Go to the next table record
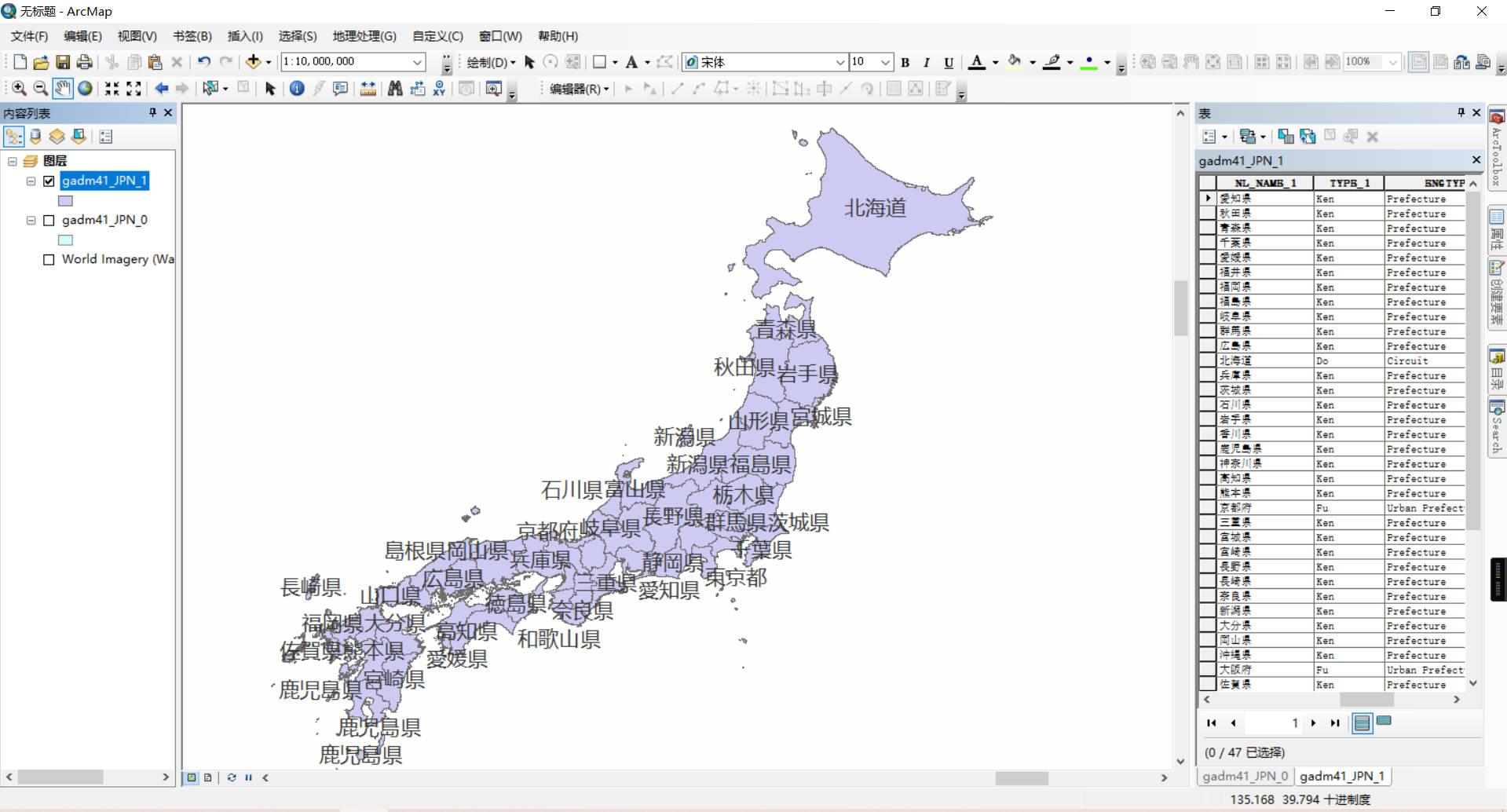Screen dimensions: 1507x812 coord(1313,723)
